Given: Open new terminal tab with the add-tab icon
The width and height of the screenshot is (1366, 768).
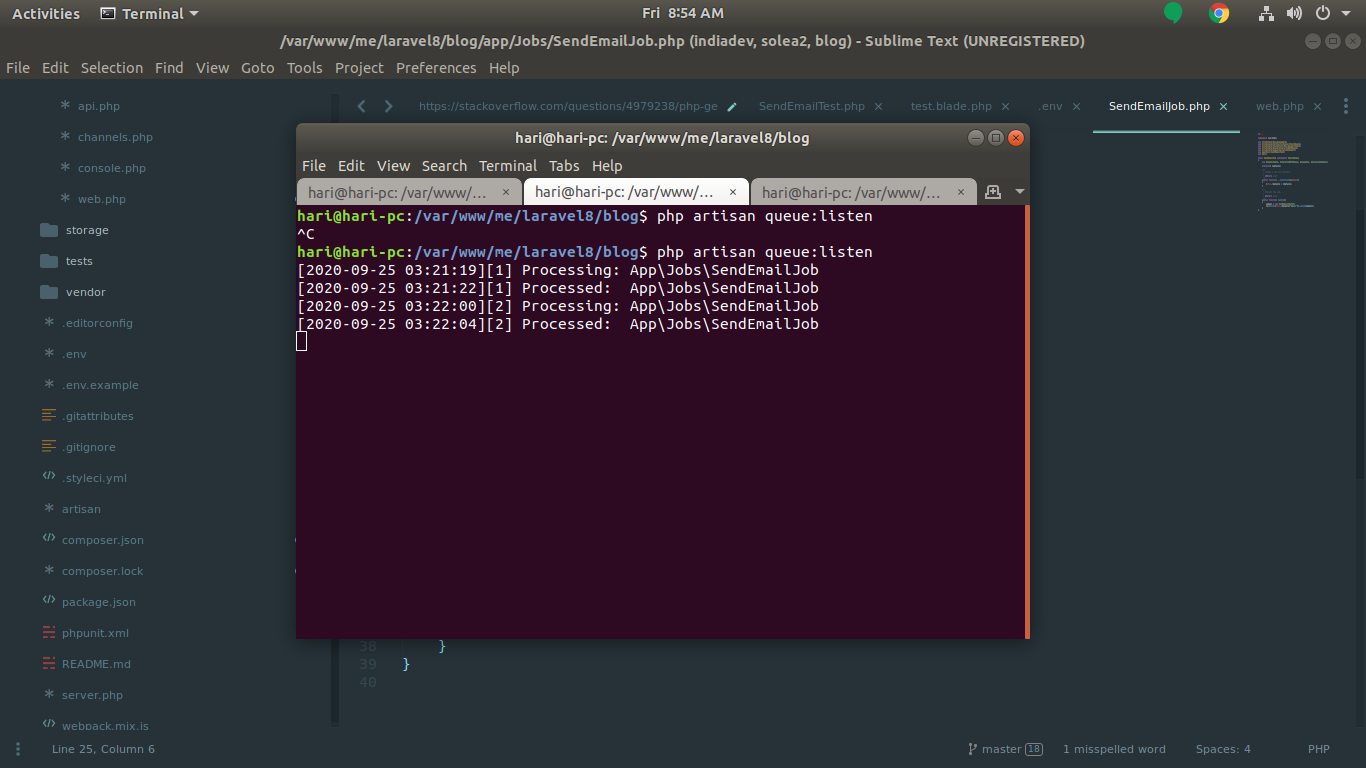Looking at the screenshot, I should coord(993,191).
